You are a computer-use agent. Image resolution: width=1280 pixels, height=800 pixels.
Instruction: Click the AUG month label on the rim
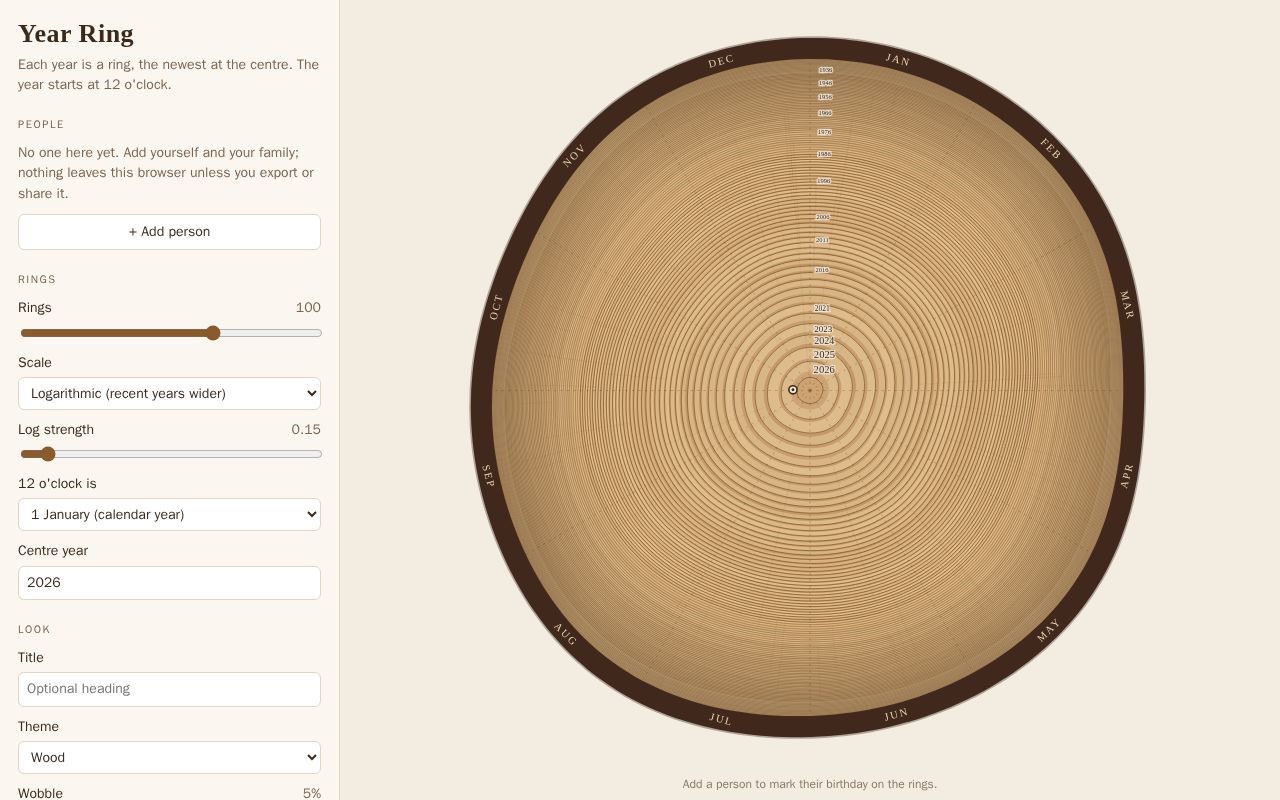pos(566,634)
